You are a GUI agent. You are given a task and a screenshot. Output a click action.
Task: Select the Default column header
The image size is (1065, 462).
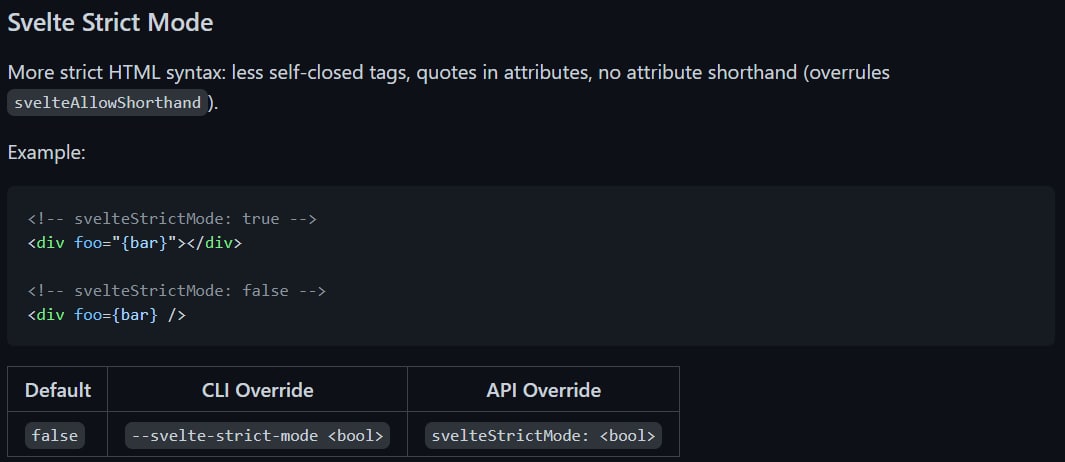[x=58, y=390]
